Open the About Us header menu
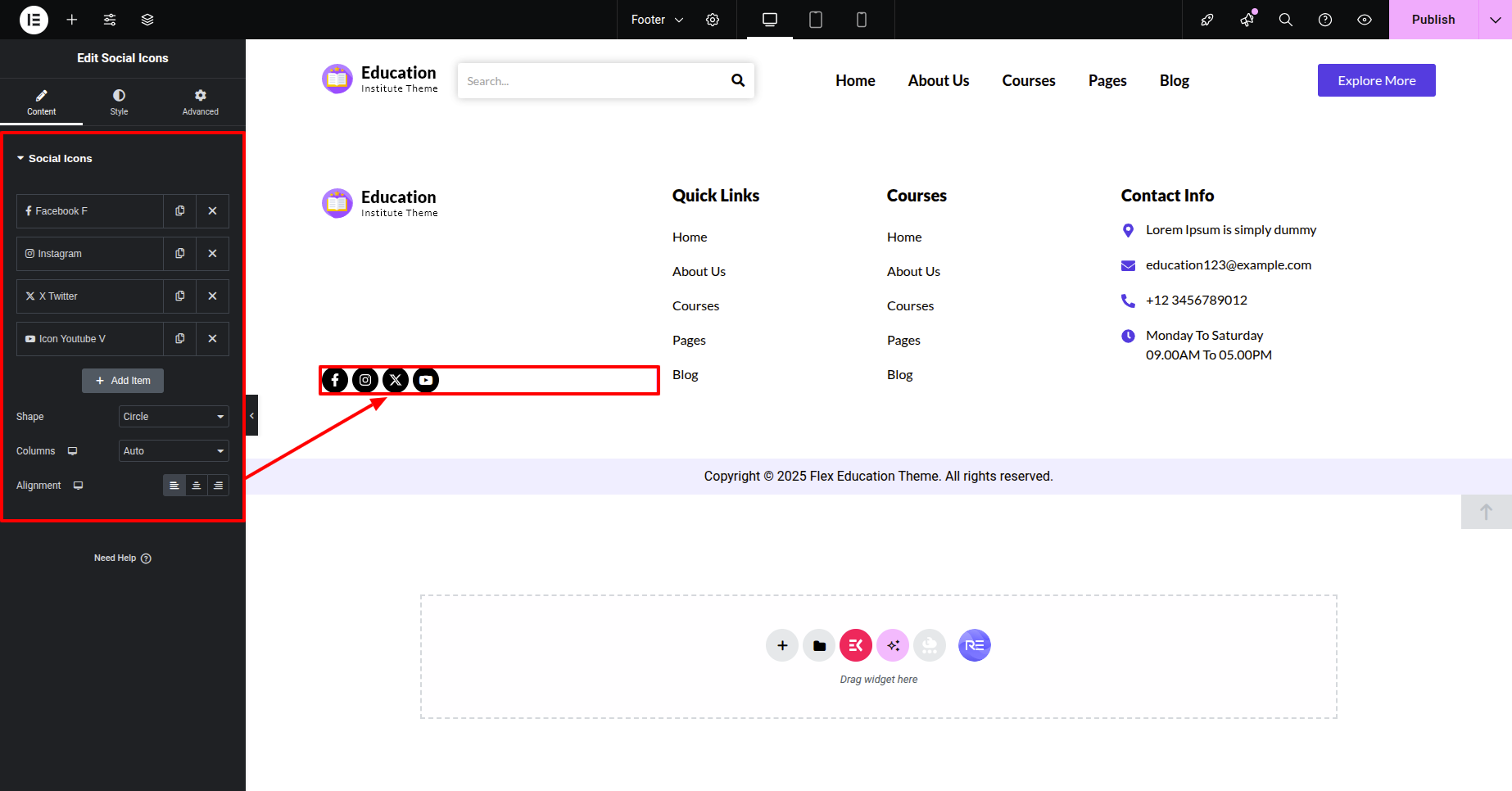This screenshot has width=1512, height=791. tap(939, 80)
